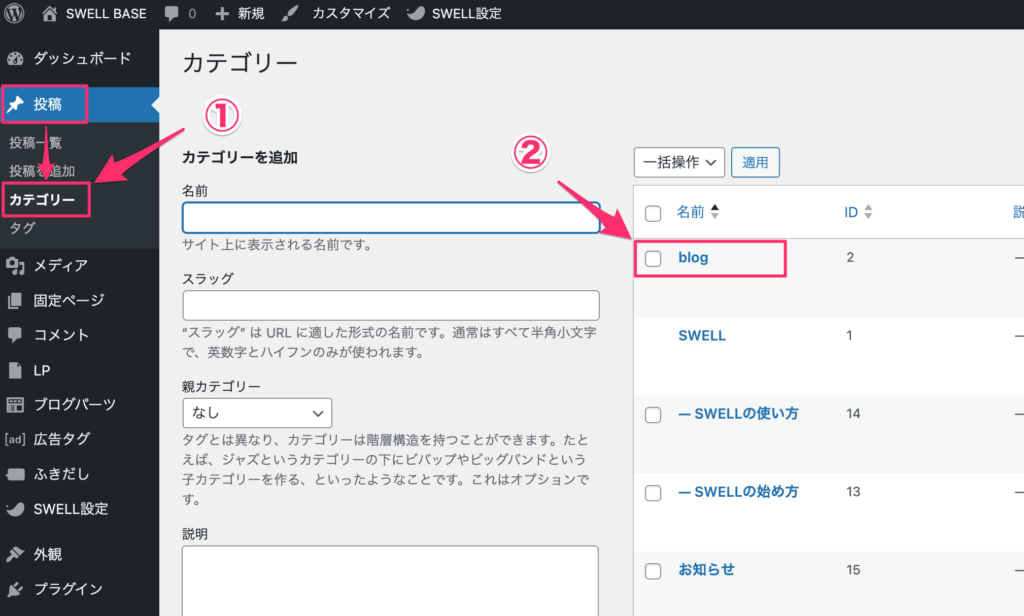Check the blog category checkbox
This screenshot has height=616, width=1024.
click(653, 257)
